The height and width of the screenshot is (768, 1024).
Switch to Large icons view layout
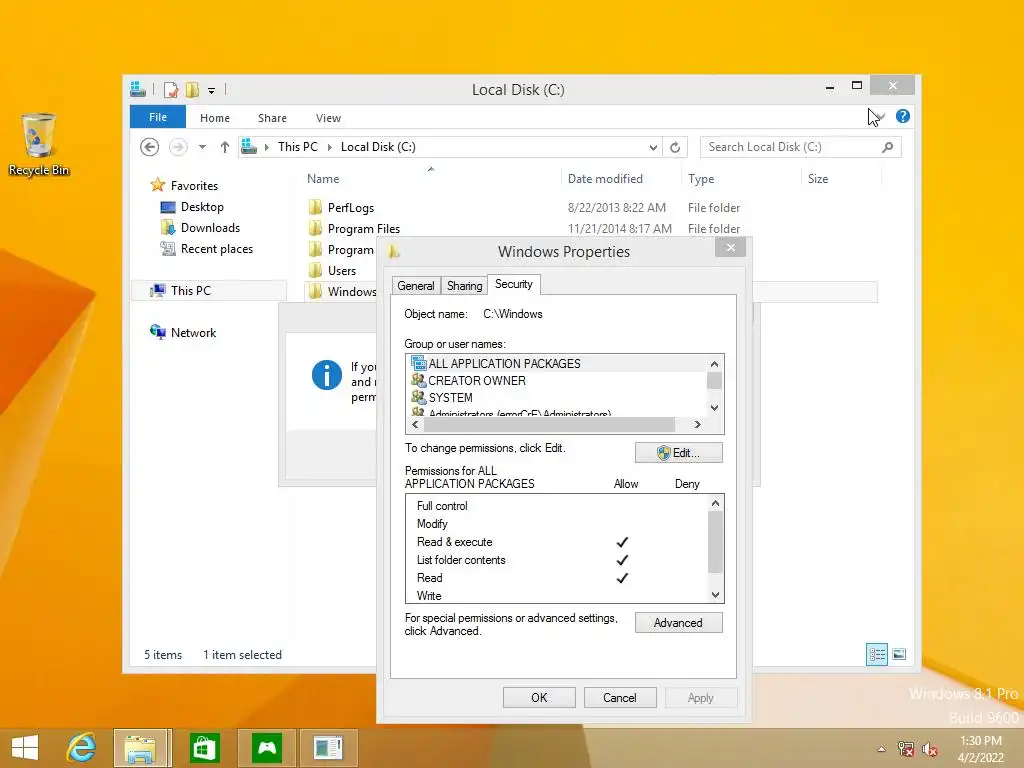(x=899, y=654)
